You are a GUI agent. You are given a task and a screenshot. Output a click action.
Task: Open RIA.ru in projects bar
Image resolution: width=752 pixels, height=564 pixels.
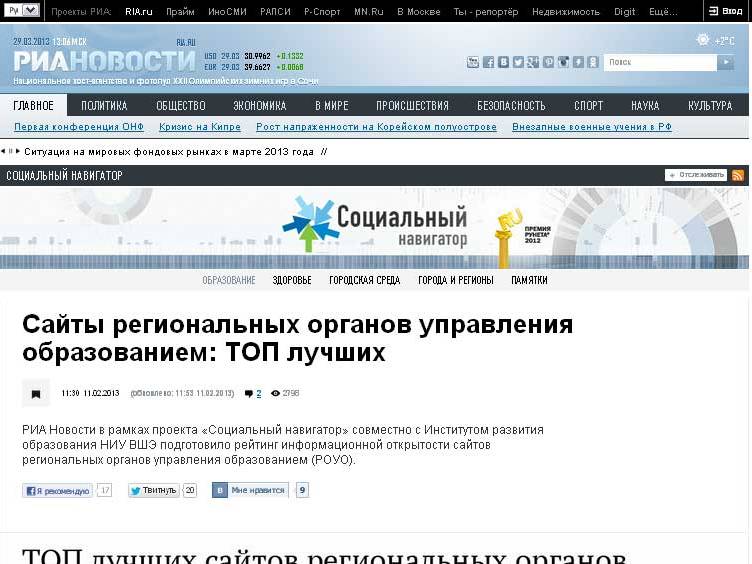[139, 12]
